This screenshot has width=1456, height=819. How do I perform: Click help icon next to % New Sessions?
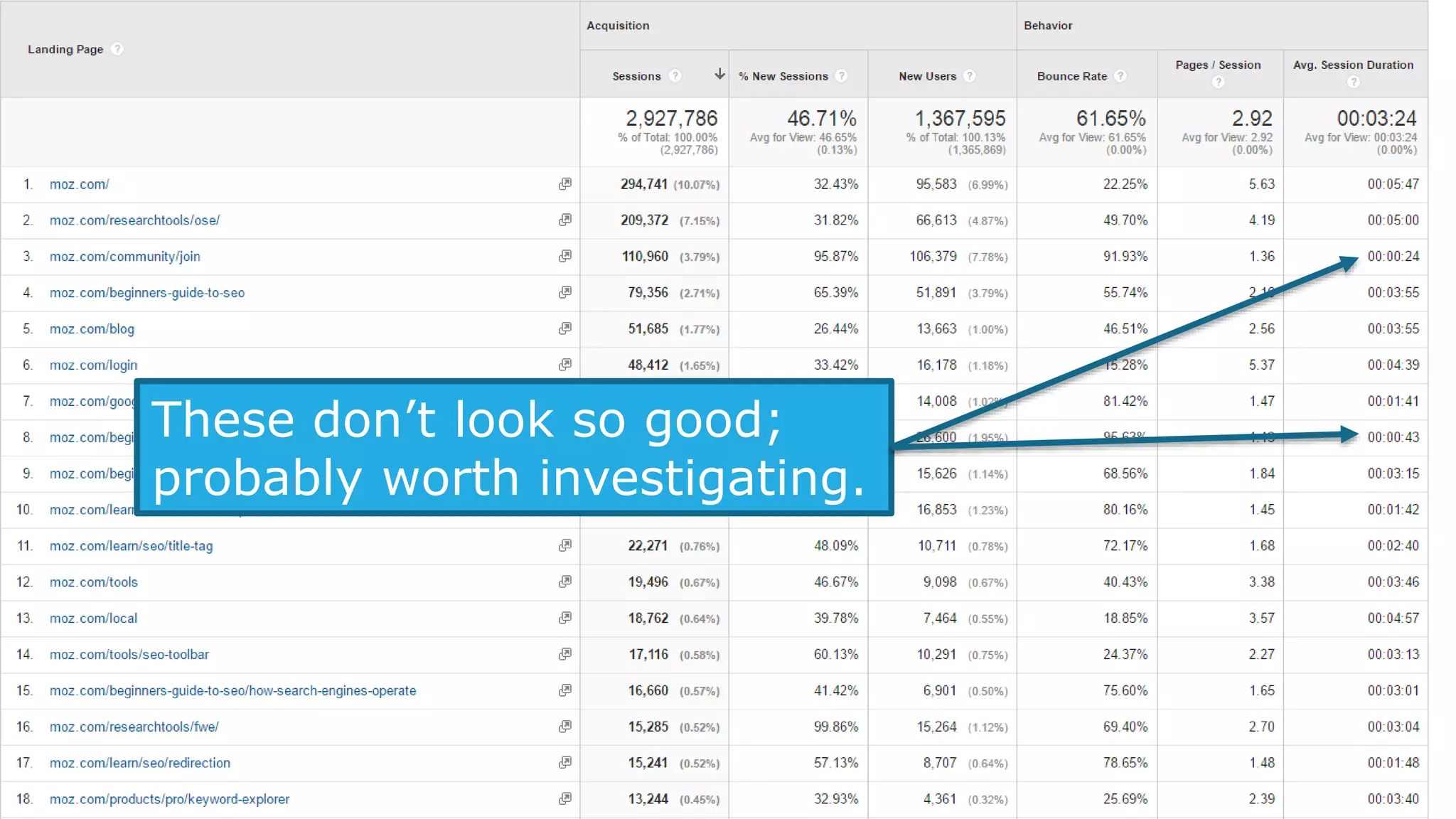point(842,76)
